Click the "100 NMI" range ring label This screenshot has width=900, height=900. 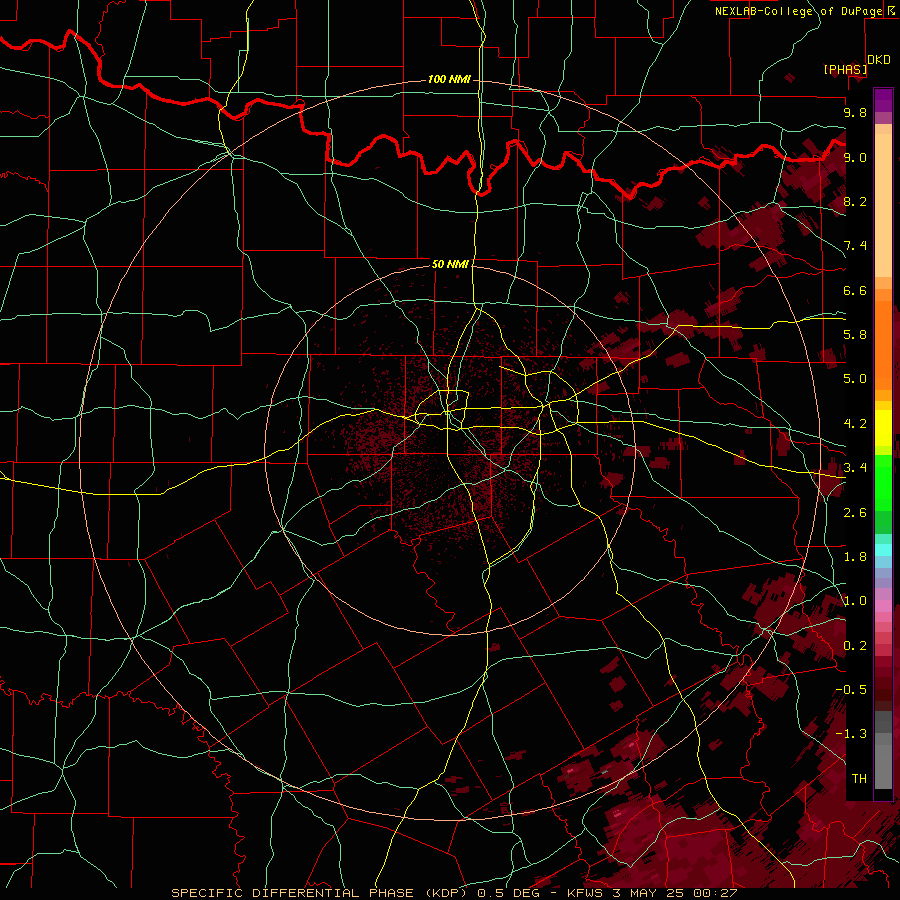point(449,79)
